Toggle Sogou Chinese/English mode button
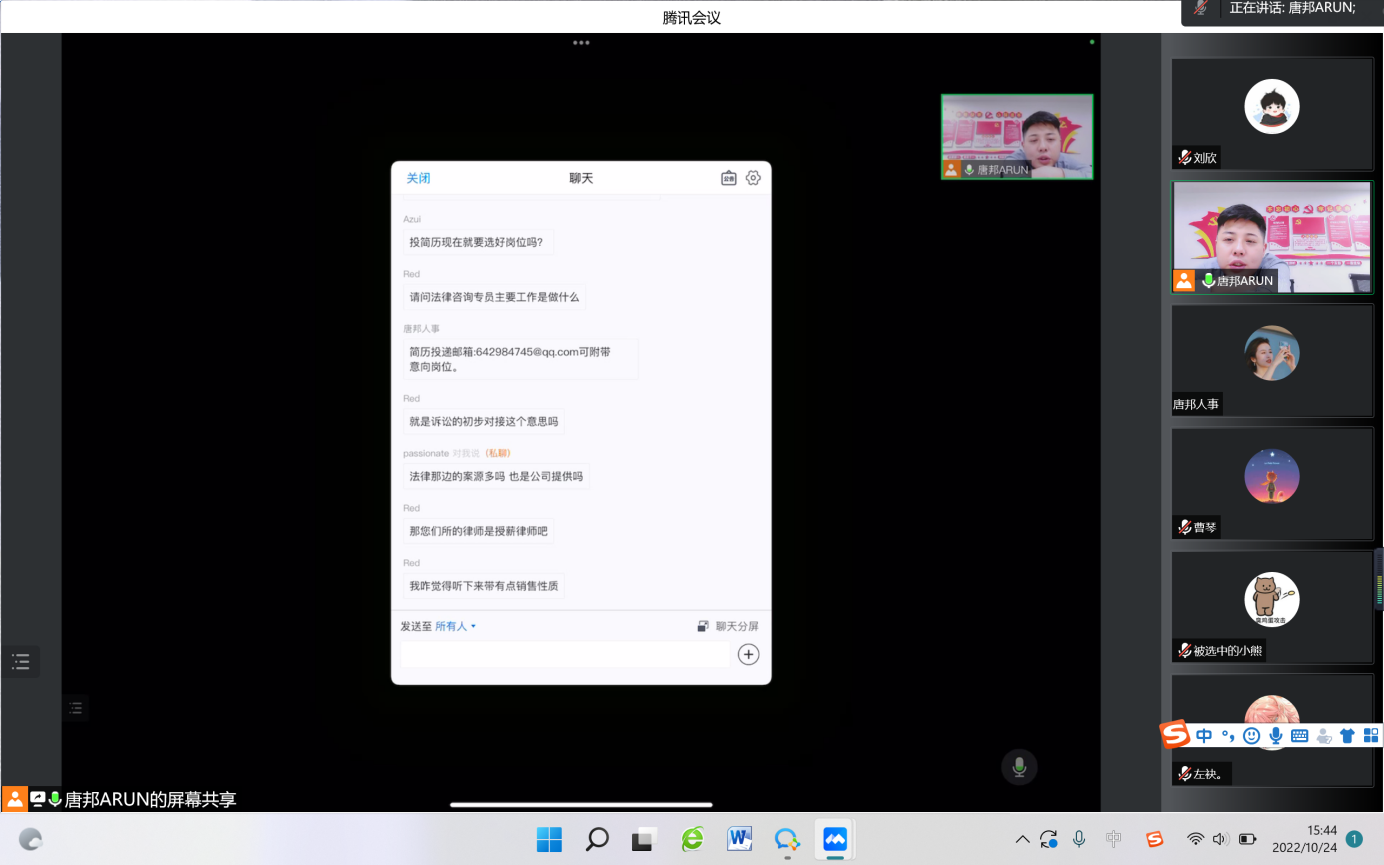 pos(1204,736)
